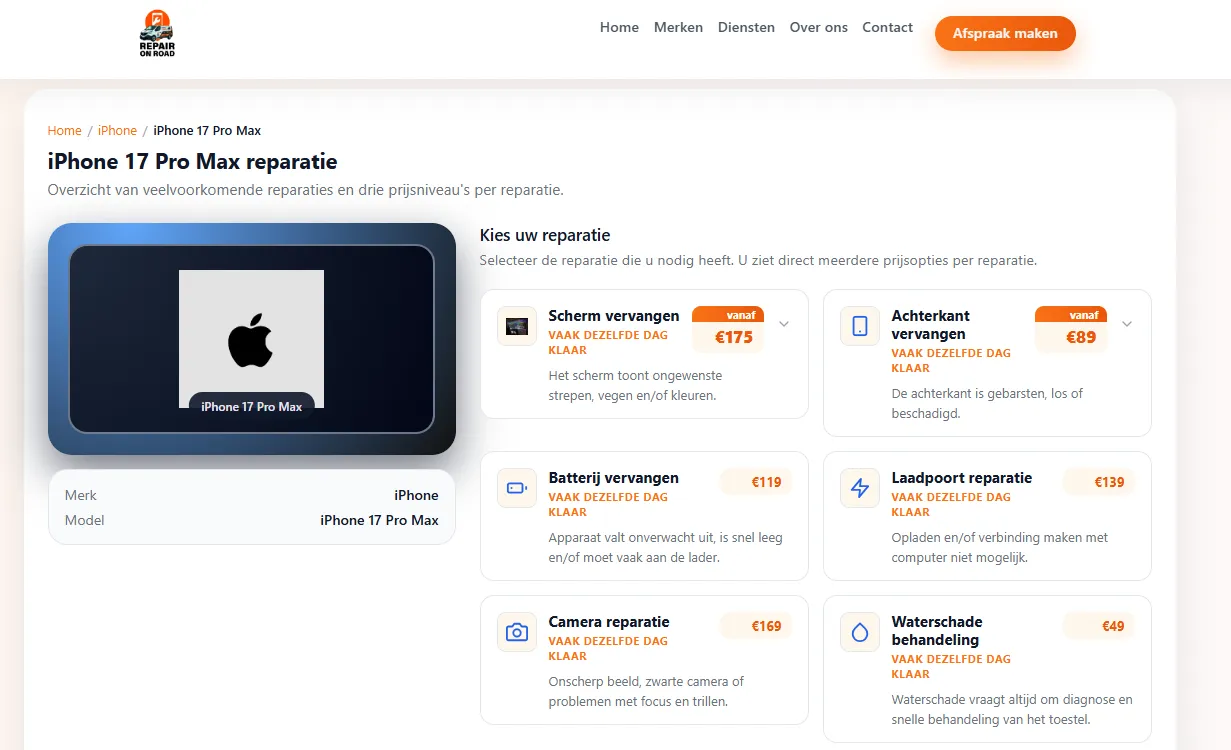Click the camera icon beside Camera reparatie
Viewport: 1231px width, 750px height.
[517, 632]
